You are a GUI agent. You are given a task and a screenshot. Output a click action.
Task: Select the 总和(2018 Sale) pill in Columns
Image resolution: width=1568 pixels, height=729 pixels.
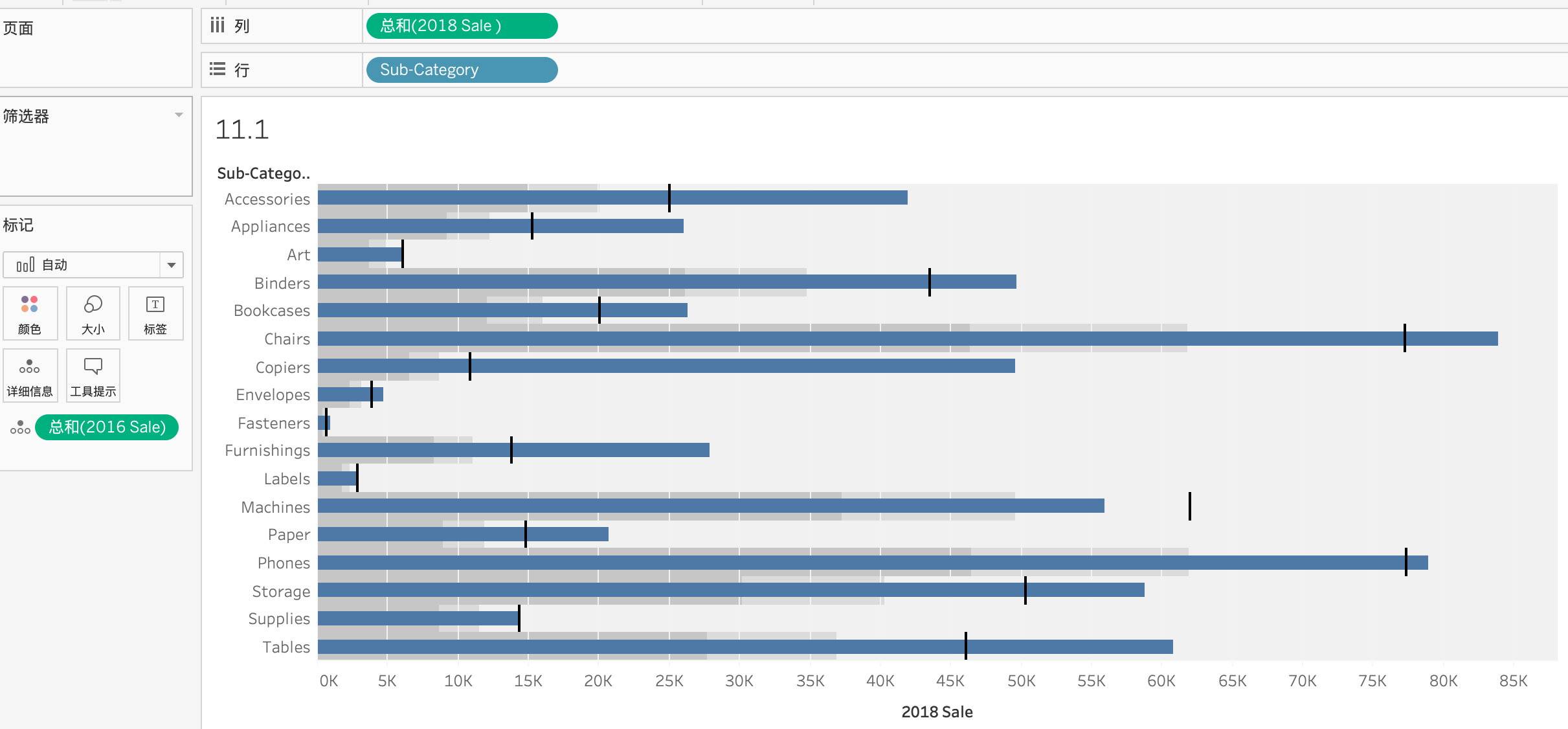[x=461, y=26]
